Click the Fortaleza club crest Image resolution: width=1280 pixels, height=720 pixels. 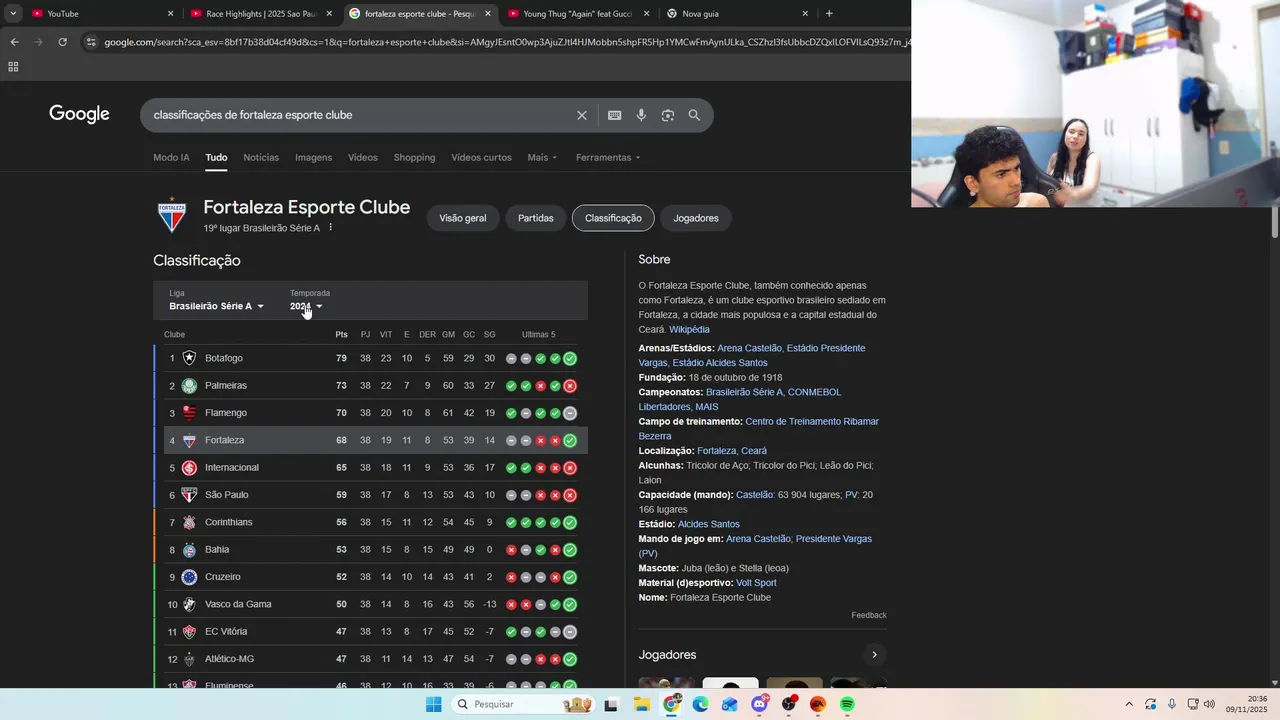pos(172,215)
